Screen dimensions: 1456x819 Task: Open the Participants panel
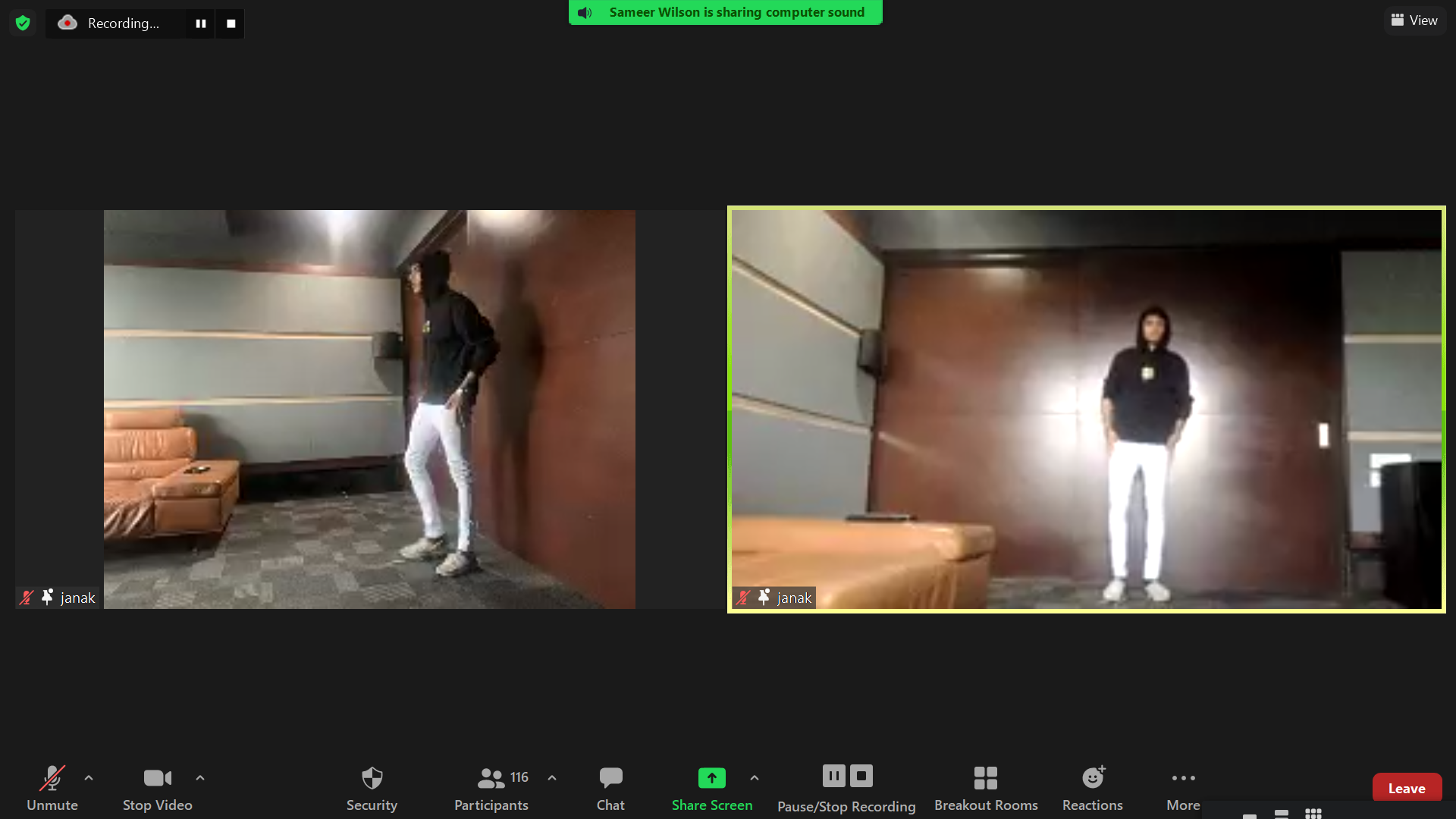[x=491, y=789]
